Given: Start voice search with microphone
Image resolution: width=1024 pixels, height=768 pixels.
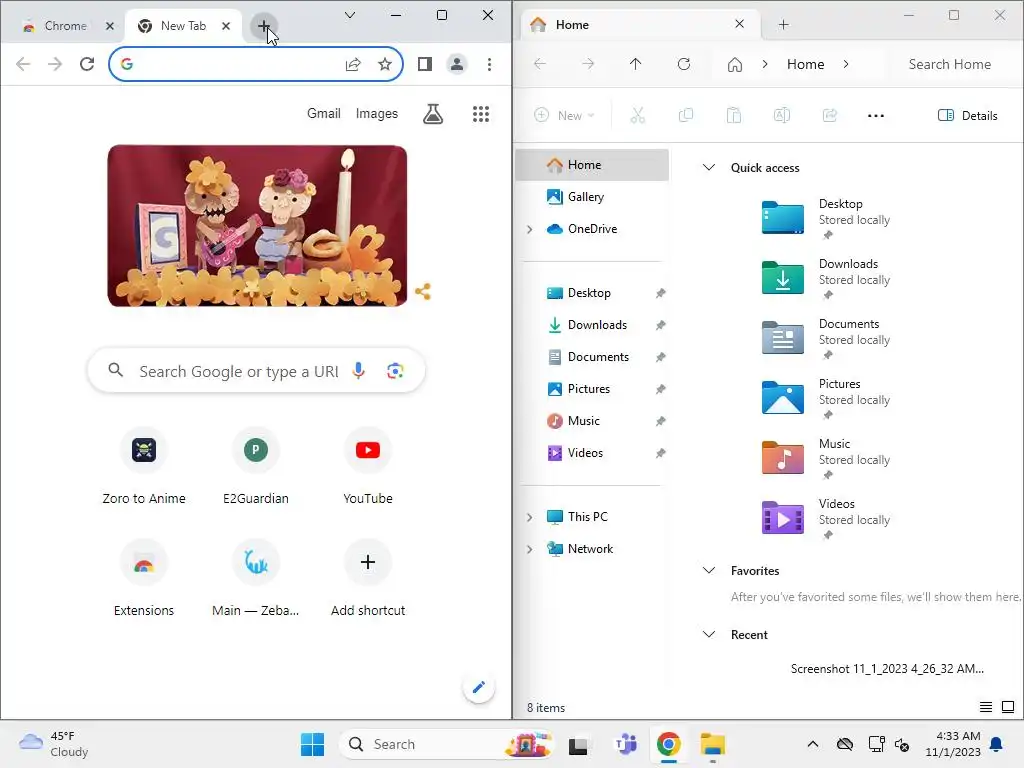Looking at the screenshot, I should pos(359,371).
